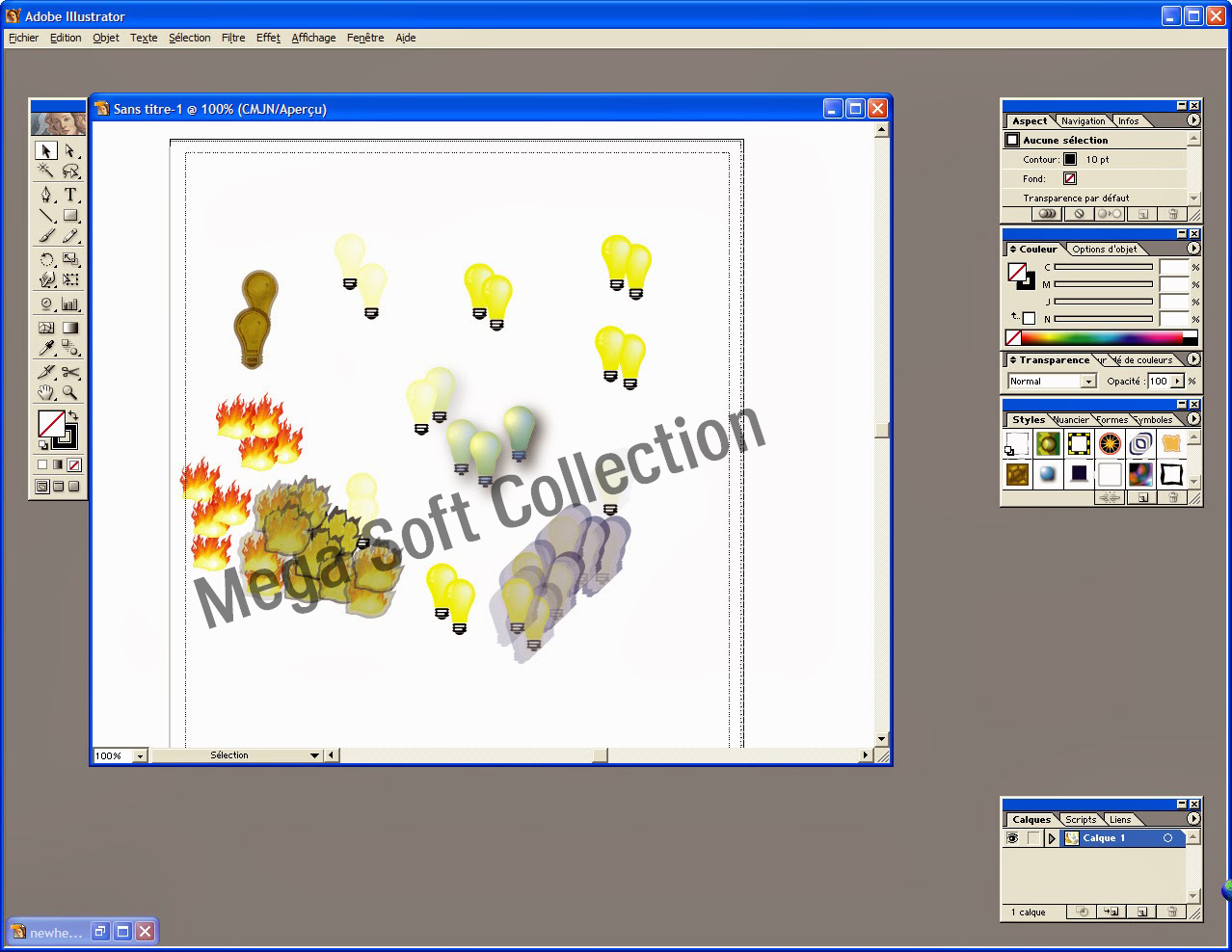
Task: Open Couleur panel flyout menu
Action: [x=1193, y=249]
